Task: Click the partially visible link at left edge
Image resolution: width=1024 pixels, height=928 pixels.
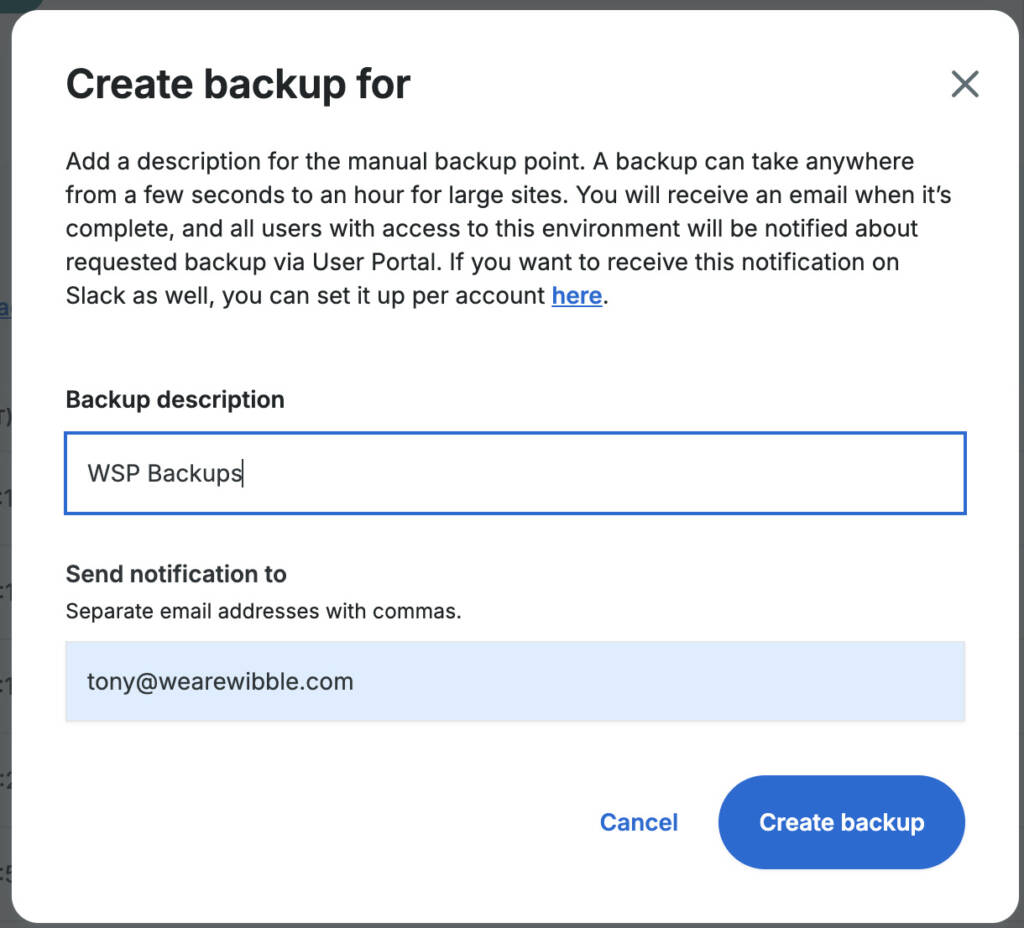Action: 5,308
